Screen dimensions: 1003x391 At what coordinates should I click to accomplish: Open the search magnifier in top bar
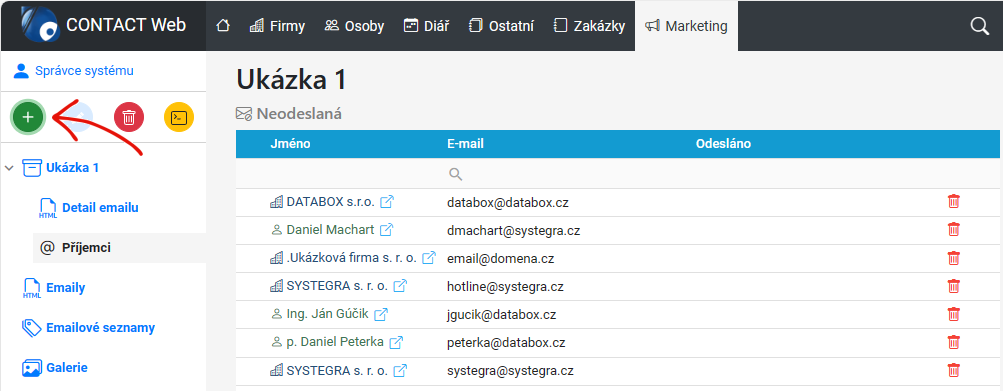click(979, 26)
